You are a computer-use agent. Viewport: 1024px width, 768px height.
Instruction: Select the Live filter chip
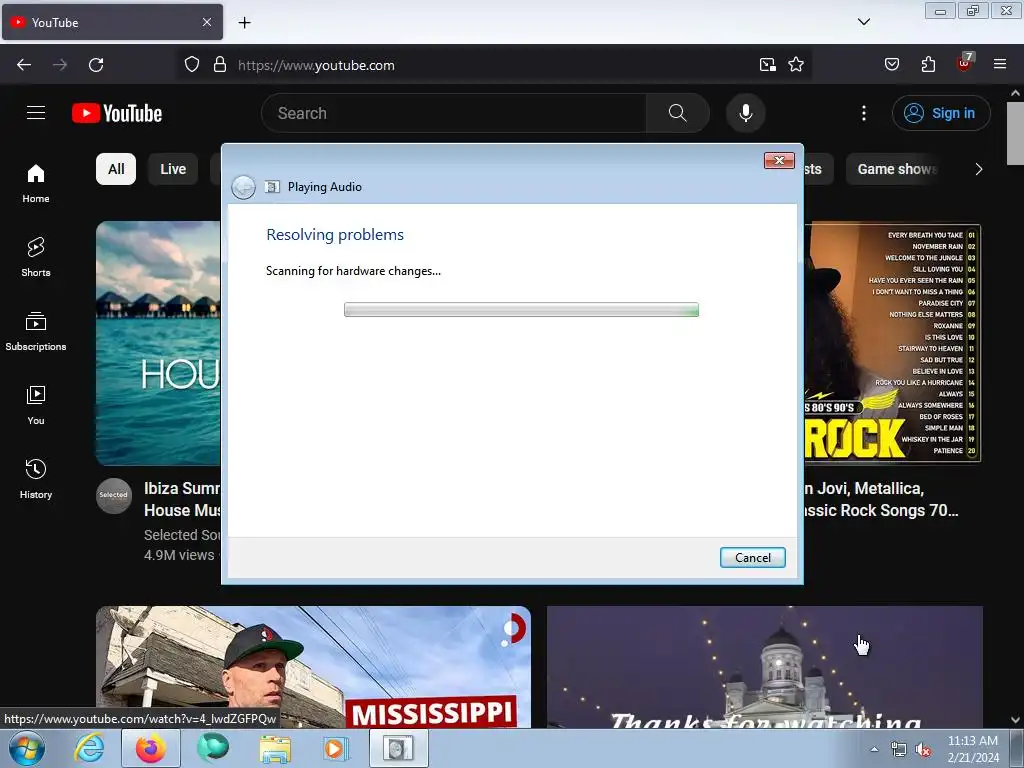click(x=173, y=169)
